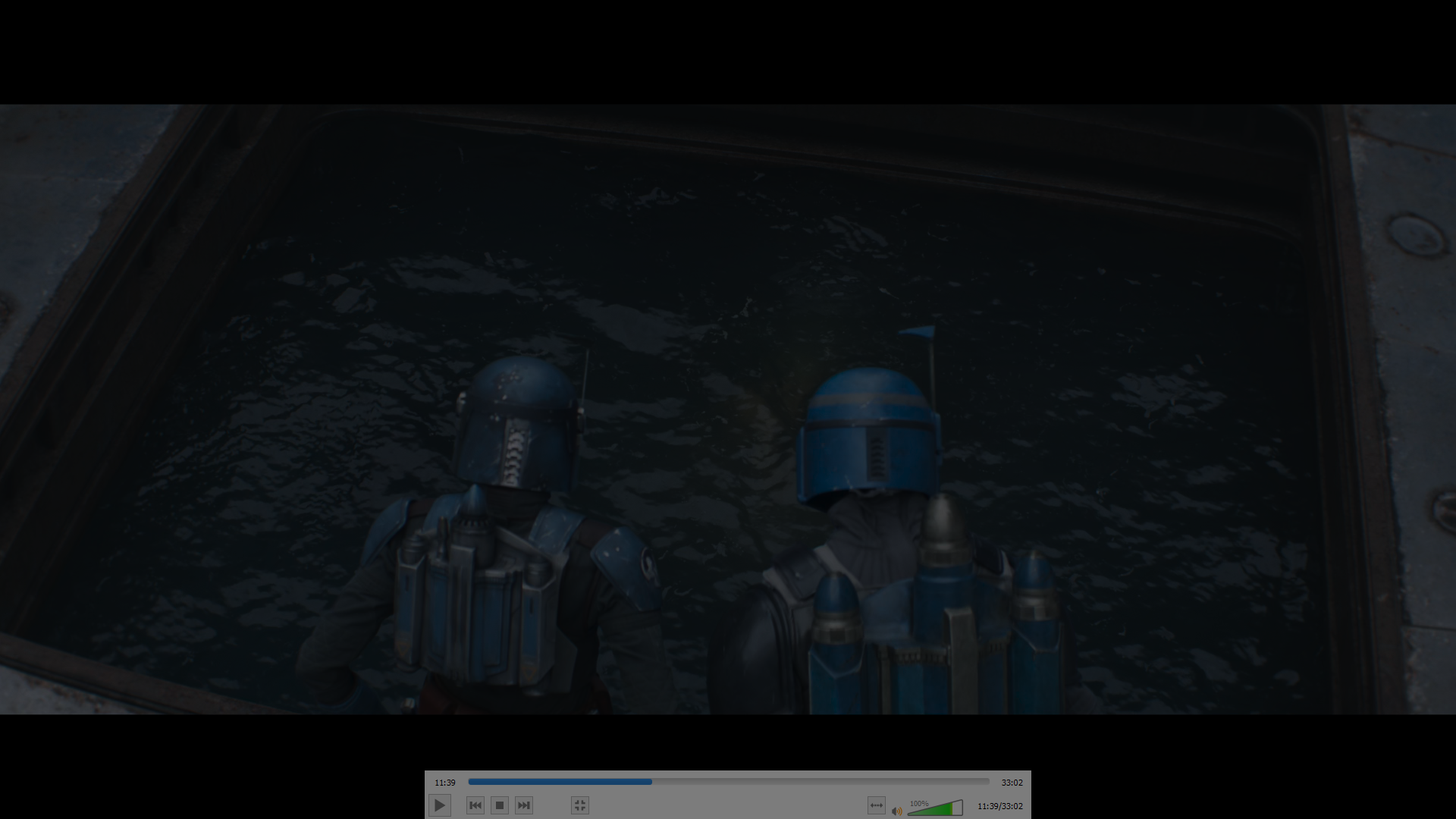Image resolution: width=1456 pixels, height=819 pixels.
Task: Click the video picture area
Action: tap(728, 409)
